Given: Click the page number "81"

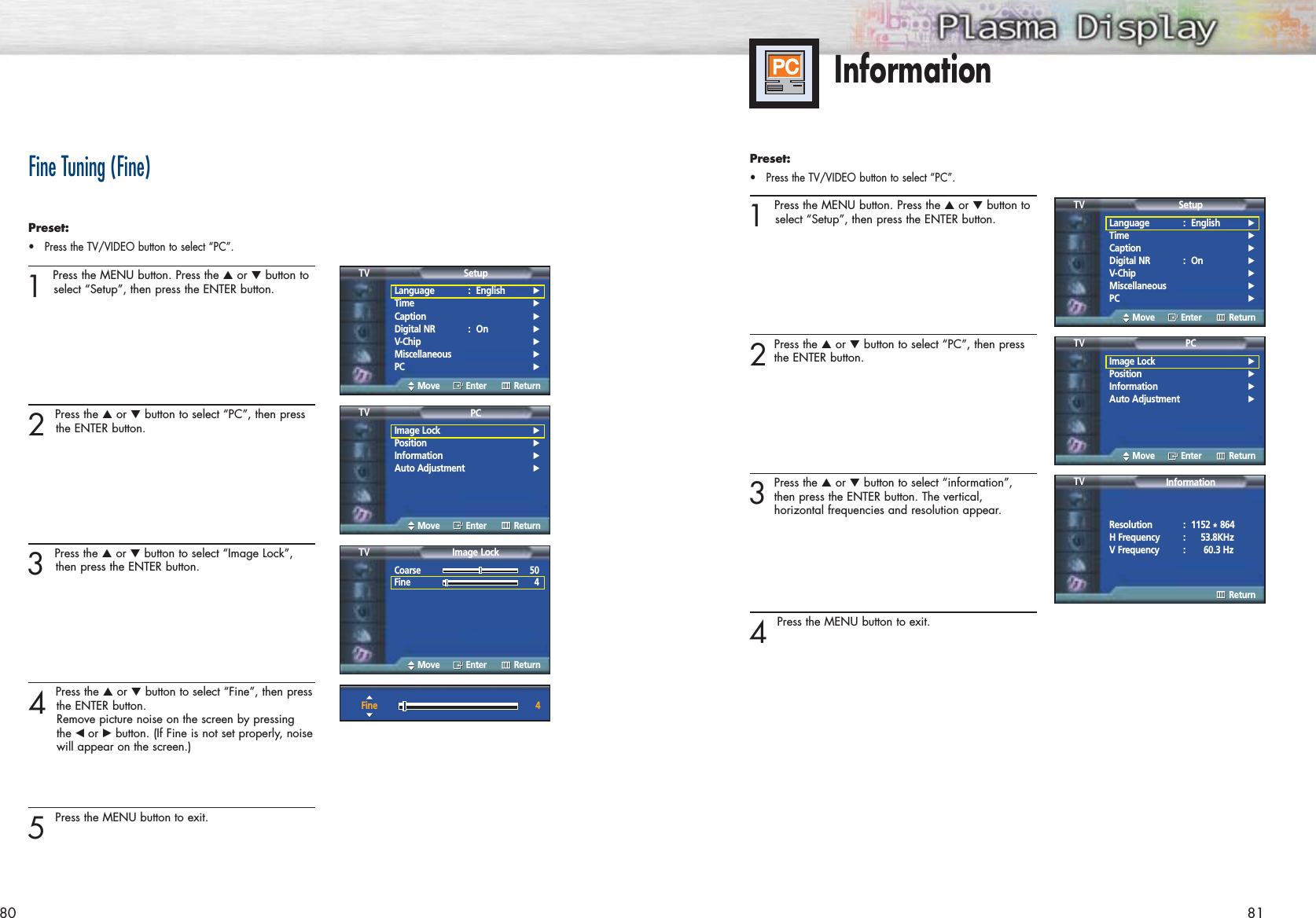Looking at the screenshot, I should click(x=1255, y=912).
